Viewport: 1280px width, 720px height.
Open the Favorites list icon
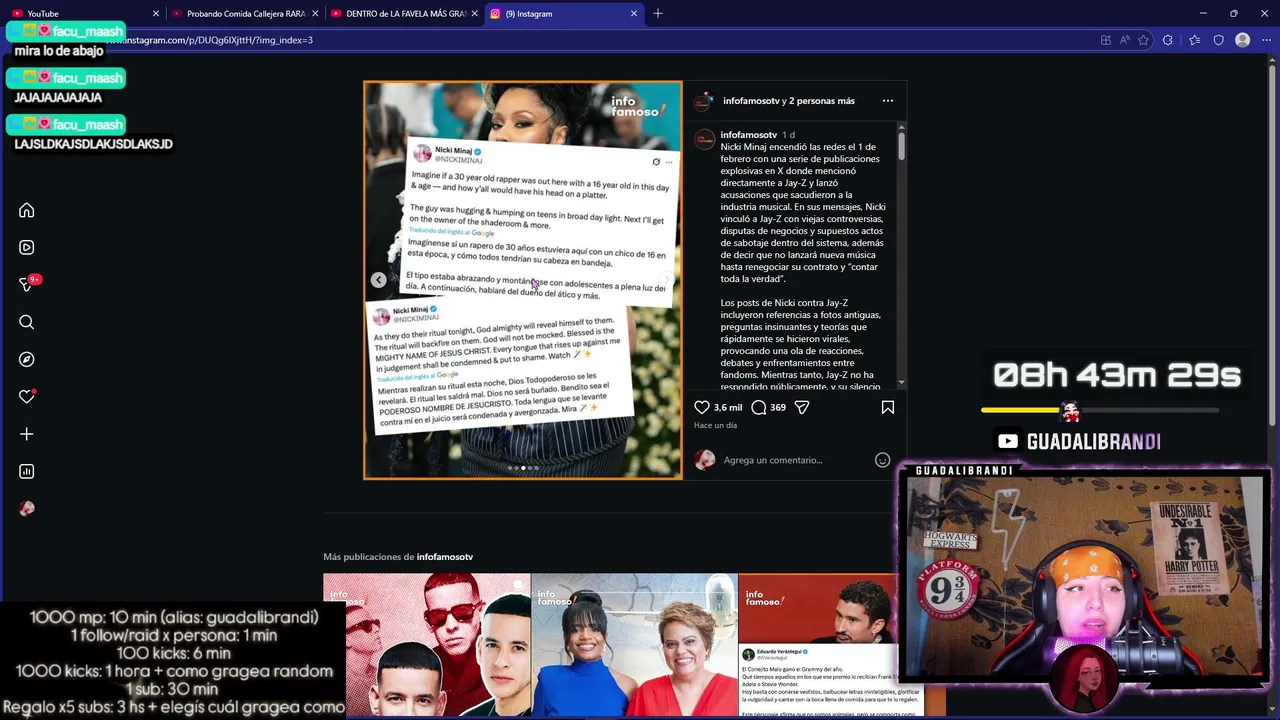[1194, 40]
